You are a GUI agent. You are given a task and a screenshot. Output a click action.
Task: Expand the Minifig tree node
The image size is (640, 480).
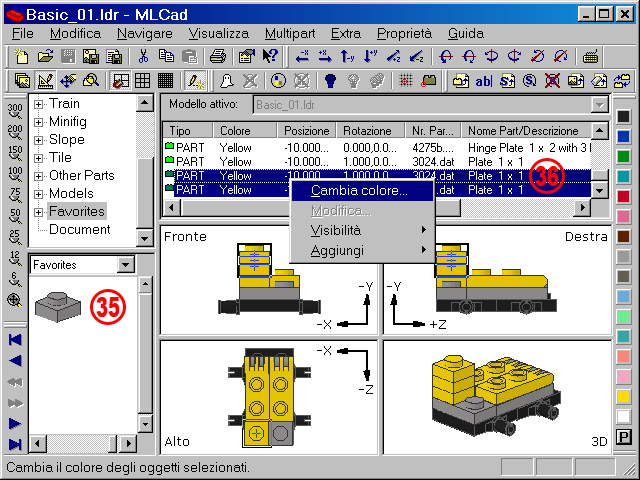pos(38,122)
